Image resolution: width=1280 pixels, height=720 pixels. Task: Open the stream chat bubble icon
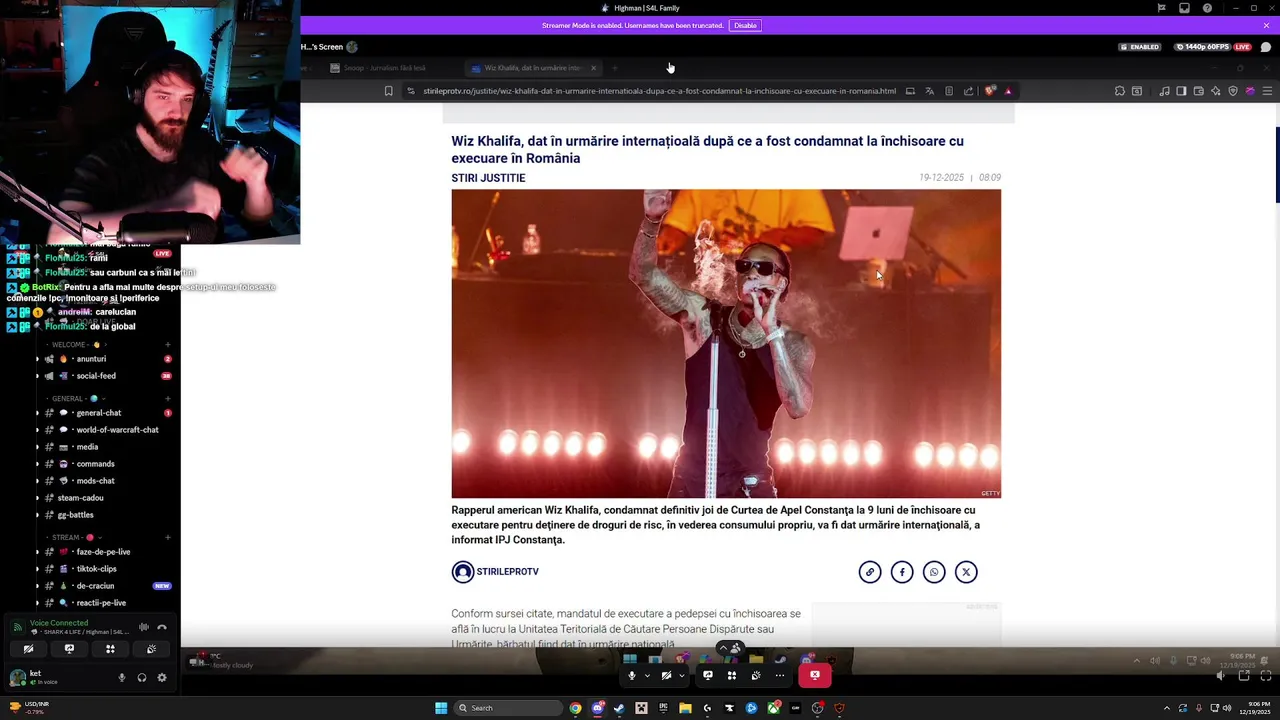(1266, 47)
